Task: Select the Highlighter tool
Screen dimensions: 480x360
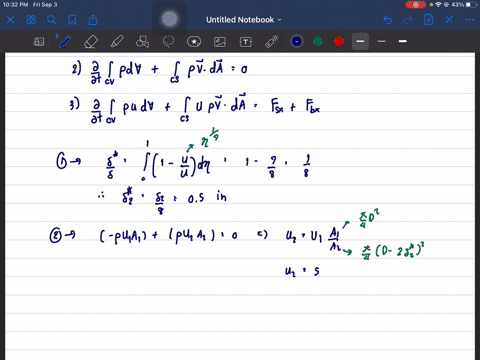Action: click(x=117, y=42)
